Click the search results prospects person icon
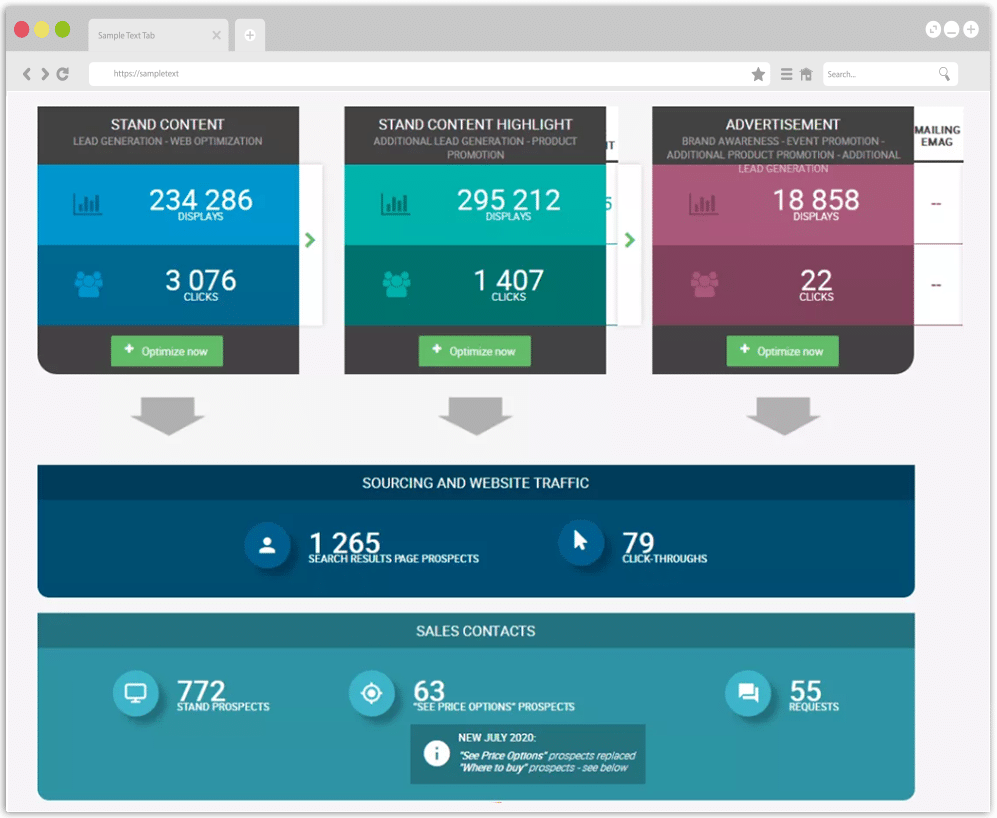This screenshot has width=997, height=818. pyautogui.click(x=267, y=546)
